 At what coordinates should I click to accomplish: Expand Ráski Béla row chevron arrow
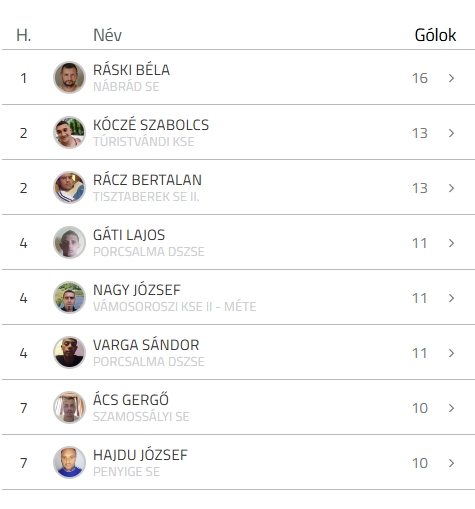[451, 78]
